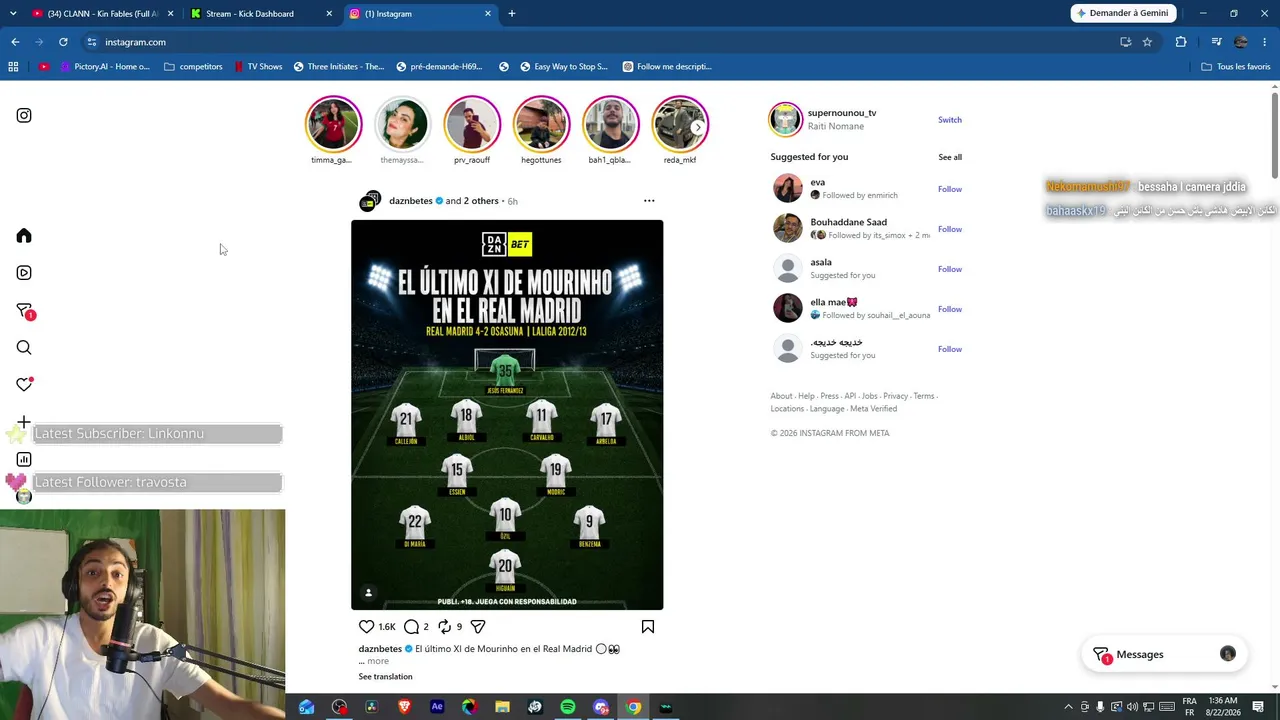The height and width of the screenshot is (720, 1280).
Task: Reload the Instagram page
Action: click(x=63, y=42)
